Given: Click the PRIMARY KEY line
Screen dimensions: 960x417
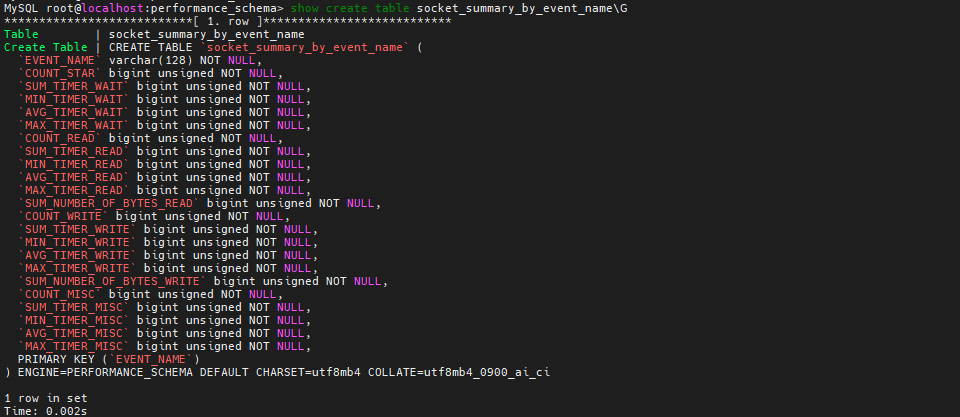Looking at the screenshot, I should (x=109, y=359).
